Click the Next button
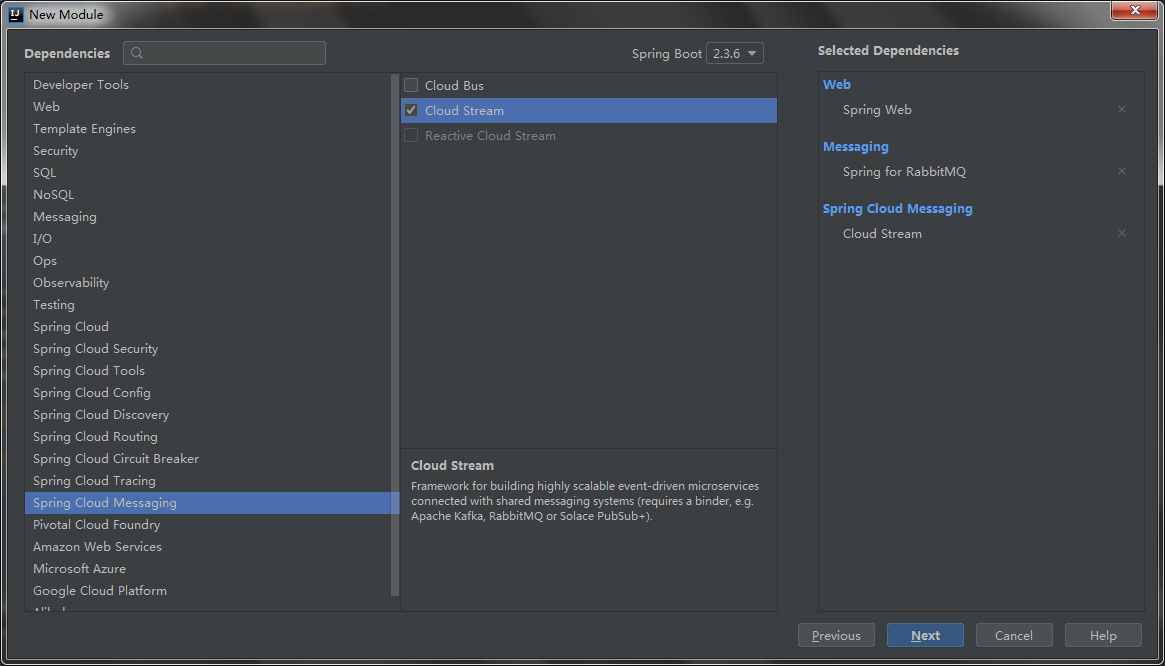1165x666 pixels. tap(925, 636)
